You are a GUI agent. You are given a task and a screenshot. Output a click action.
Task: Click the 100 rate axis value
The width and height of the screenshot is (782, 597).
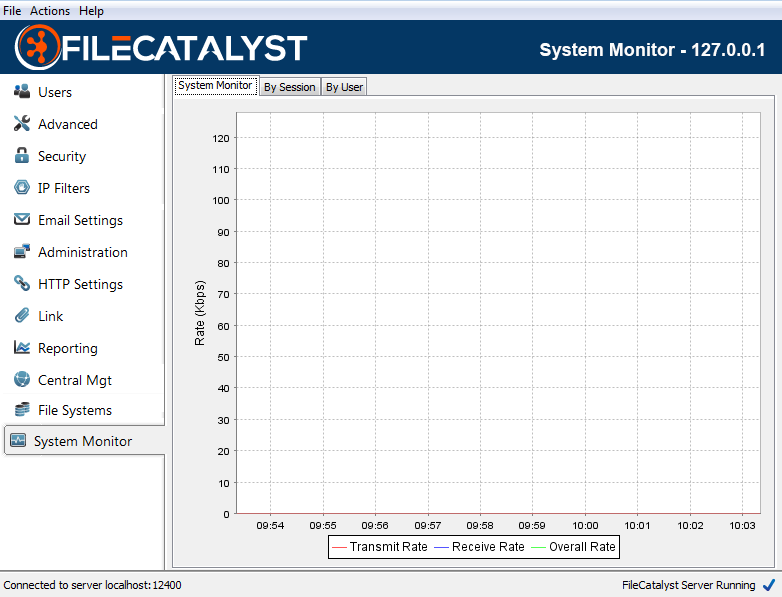pyautogui.click(x=221, y=200)
